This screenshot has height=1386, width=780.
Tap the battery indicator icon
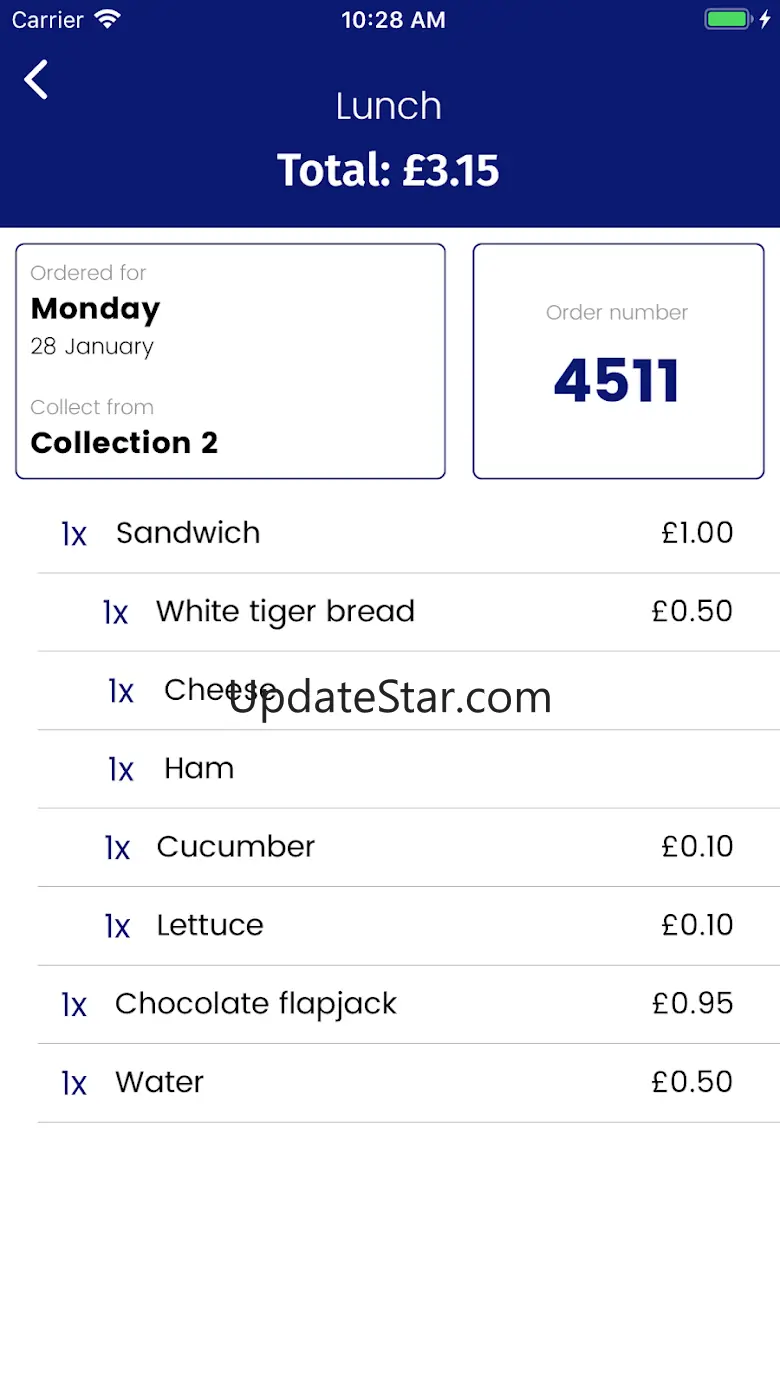727,20
